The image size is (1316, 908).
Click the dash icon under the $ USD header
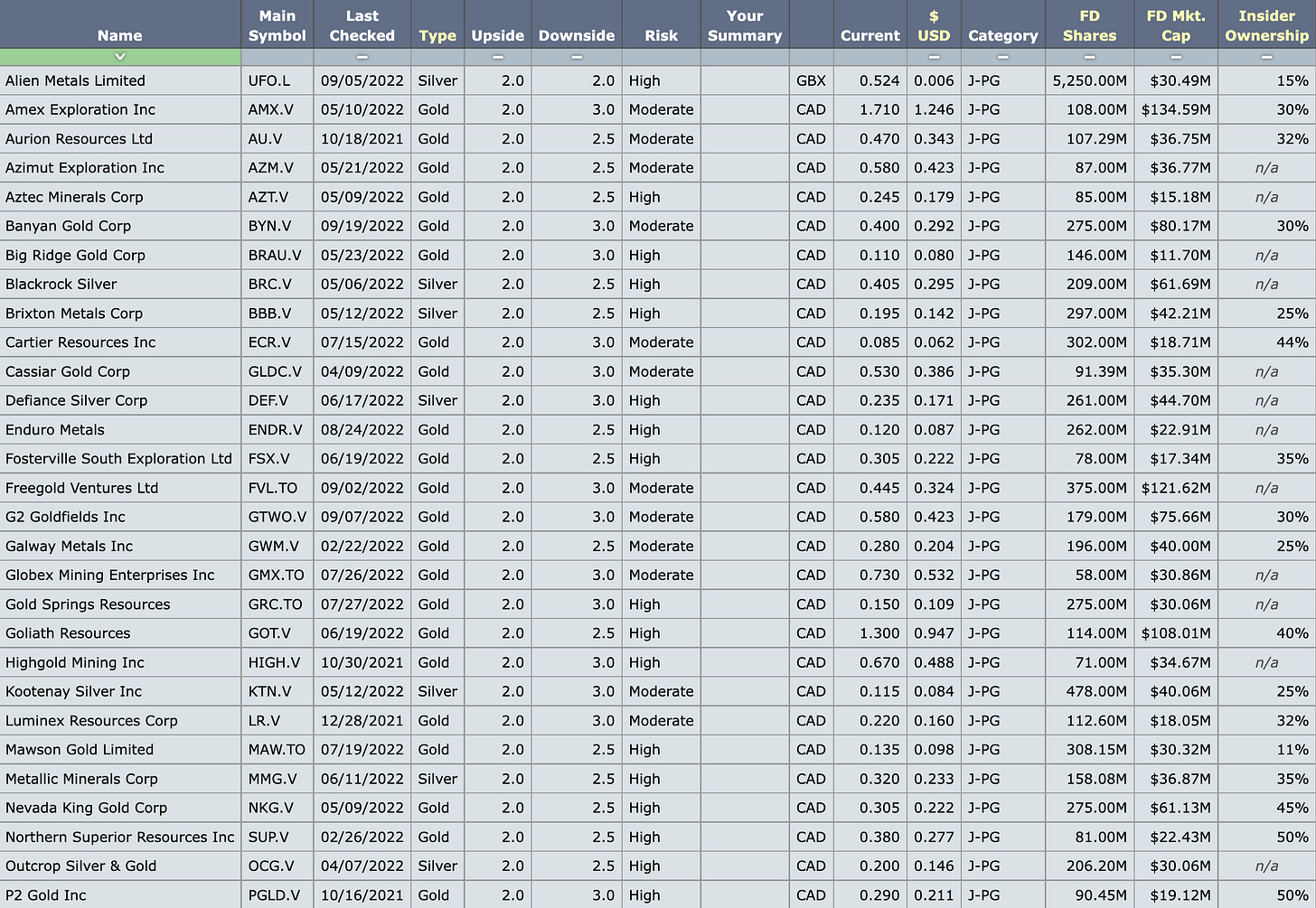click(x=934, y=56)
